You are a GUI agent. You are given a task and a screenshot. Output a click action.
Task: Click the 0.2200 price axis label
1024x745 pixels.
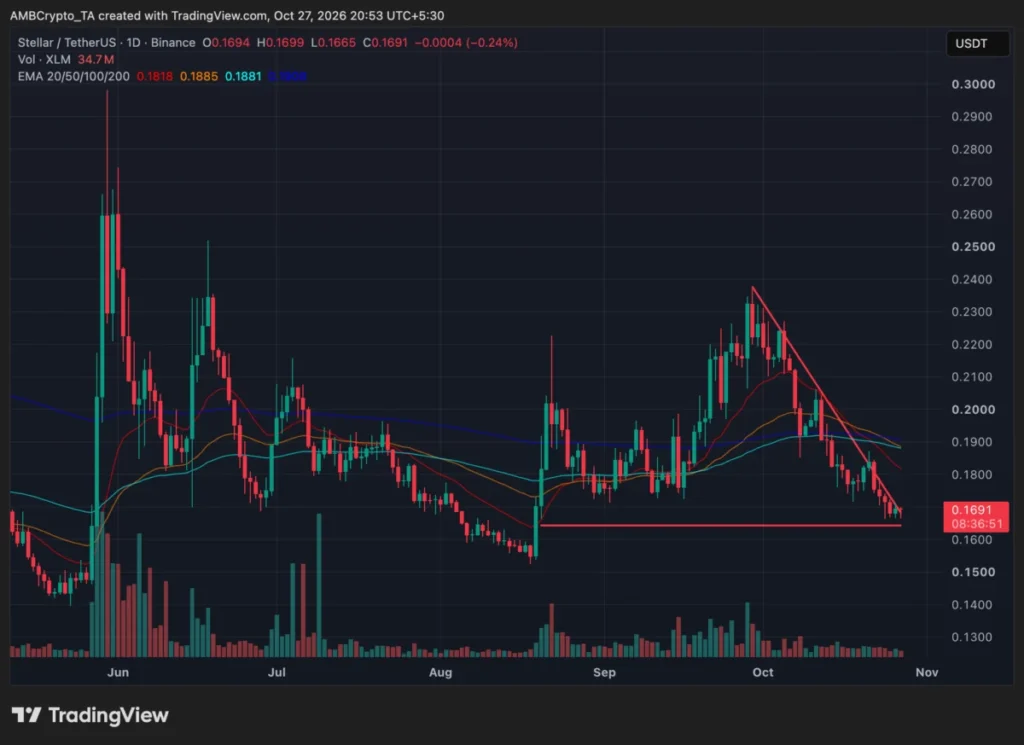click(972, 344)
